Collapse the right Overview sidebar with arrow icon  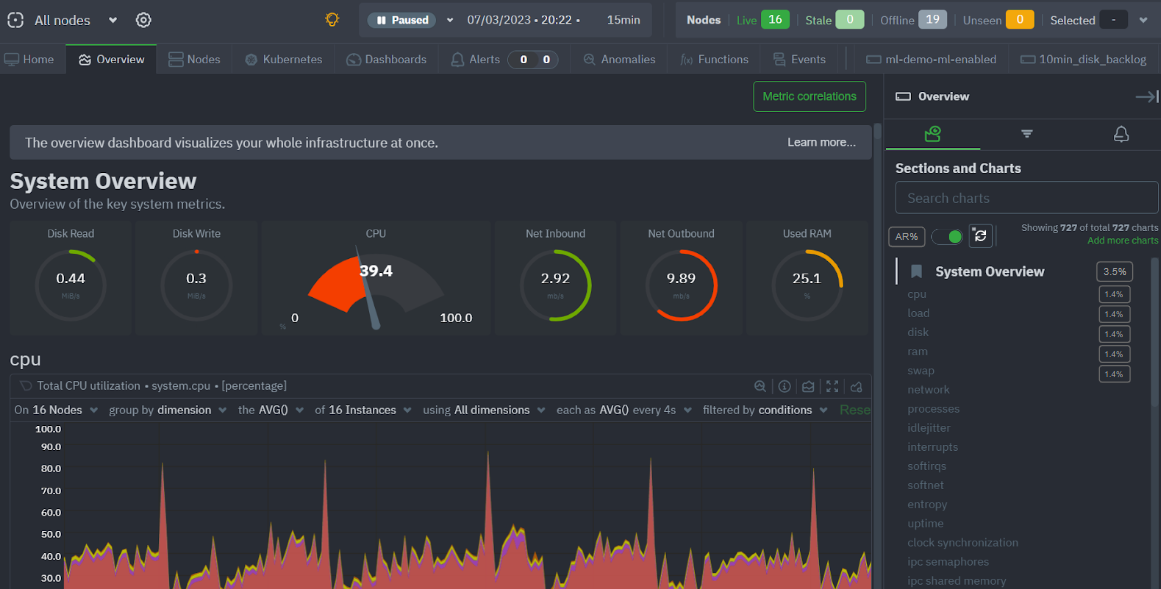(1147, 96)
